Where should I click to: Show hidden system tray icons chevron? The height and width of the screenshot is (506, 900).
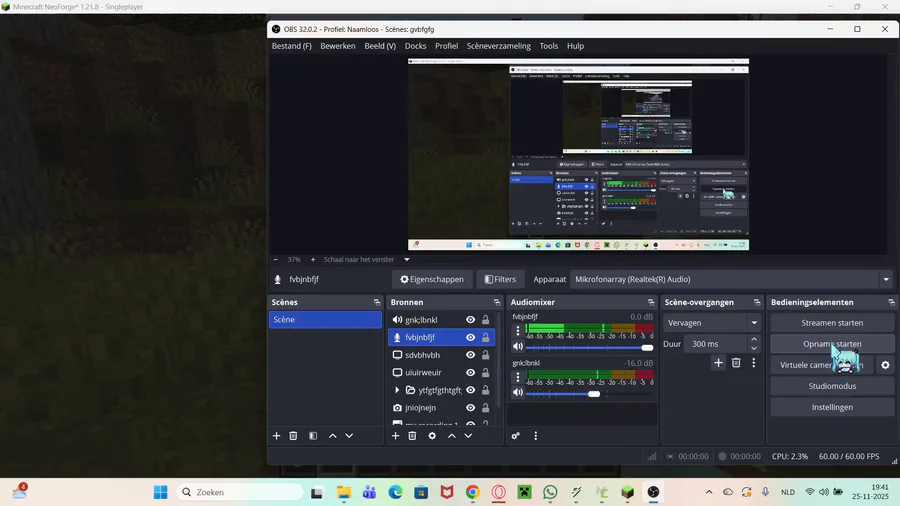(709, 492)
